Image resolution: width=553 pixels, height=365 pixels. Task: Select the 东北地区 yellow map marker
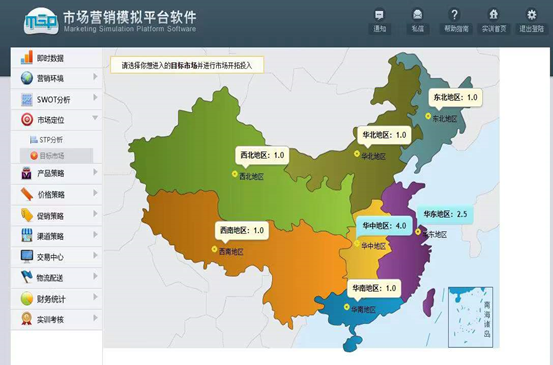pos(428,116)
